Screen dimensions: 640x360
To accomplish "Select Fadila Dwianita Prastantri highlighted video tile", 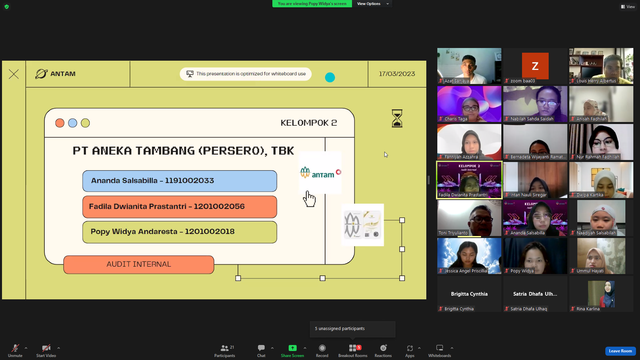I will [x=469, y=180].
